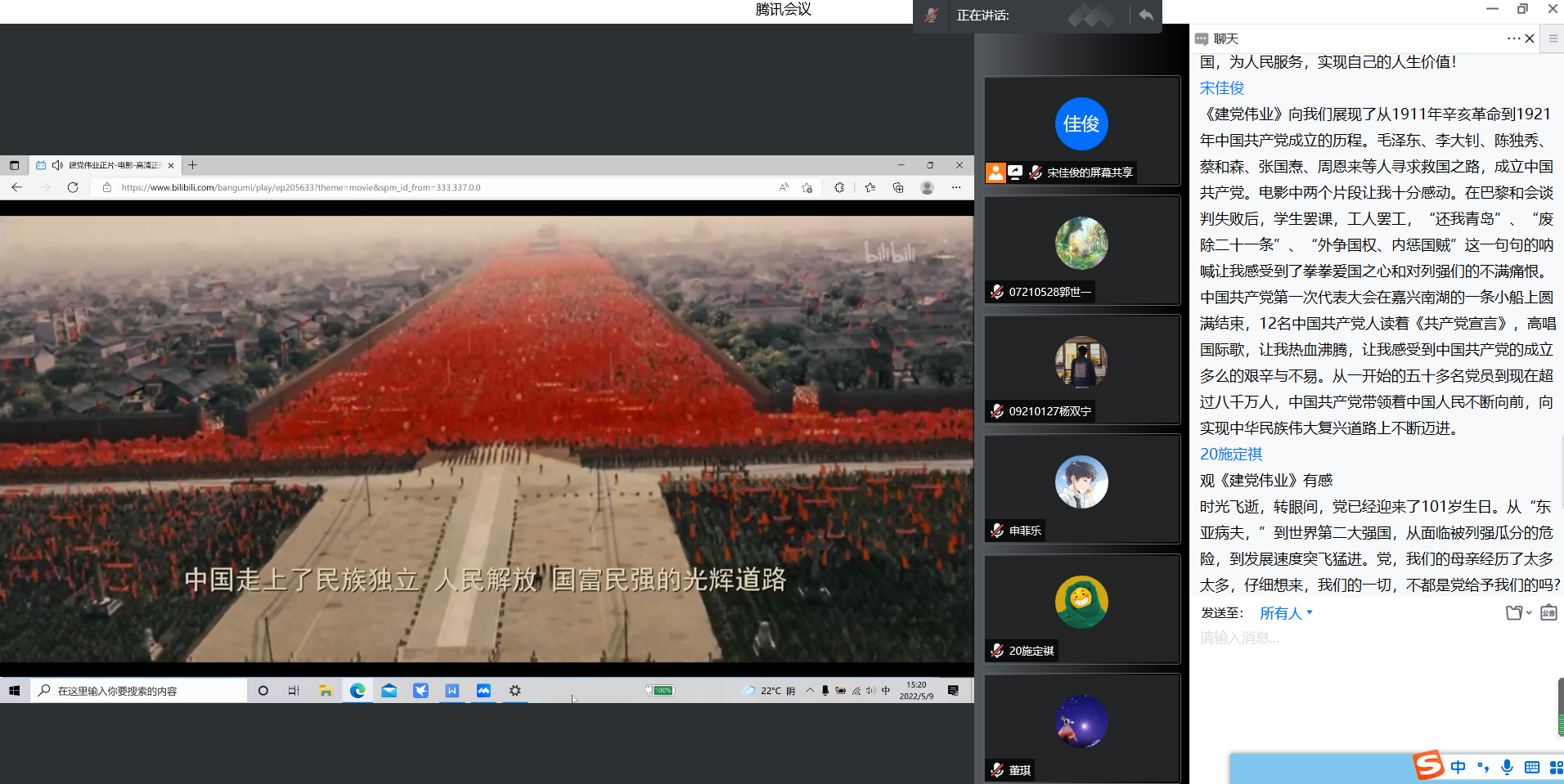1564x784 pixels.
Task: Open the shared screen Windows Start button
Action: pyautogui.click(x=14, y=691)
